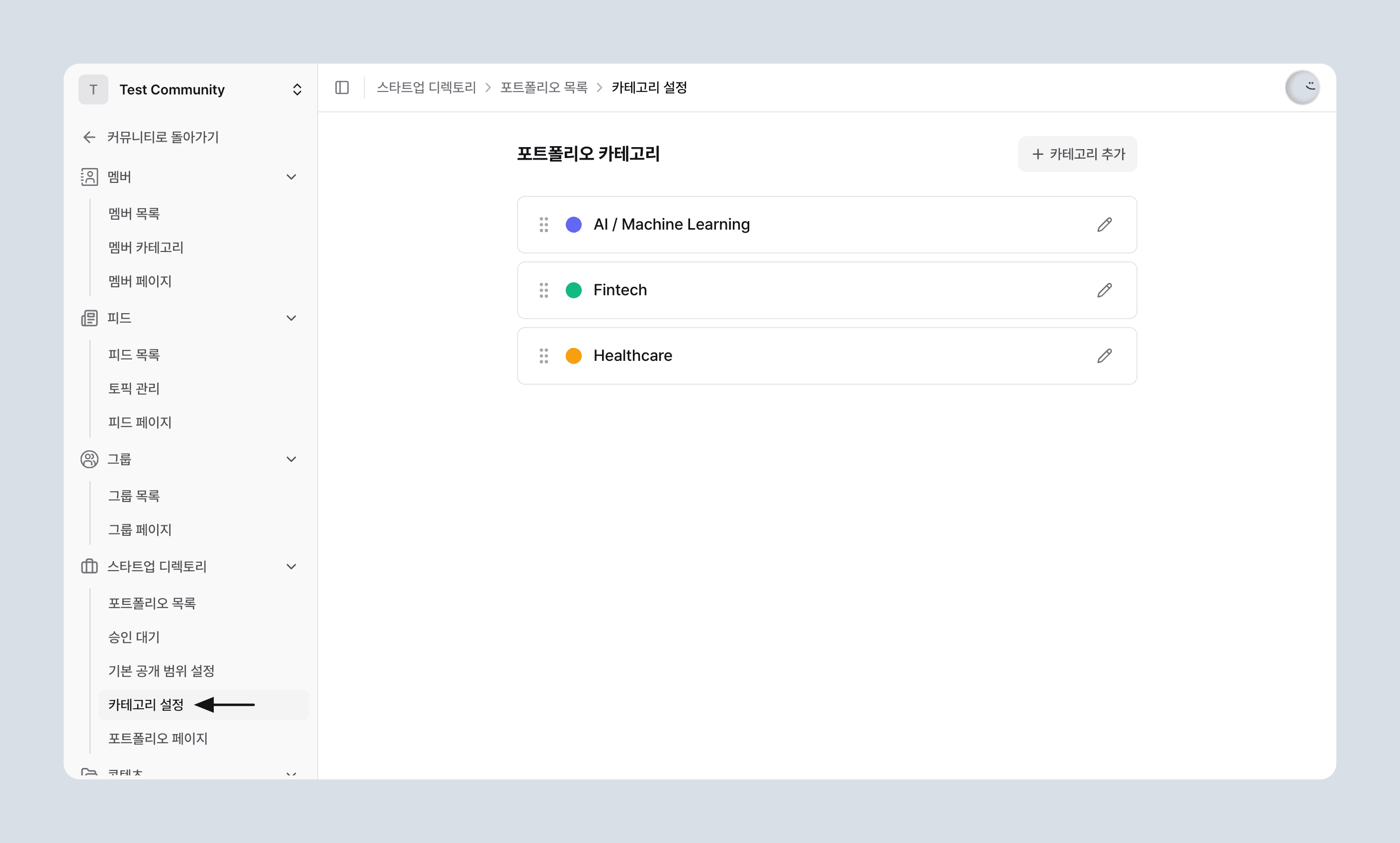Click the 피드 newspaper icon

point(89,318)
